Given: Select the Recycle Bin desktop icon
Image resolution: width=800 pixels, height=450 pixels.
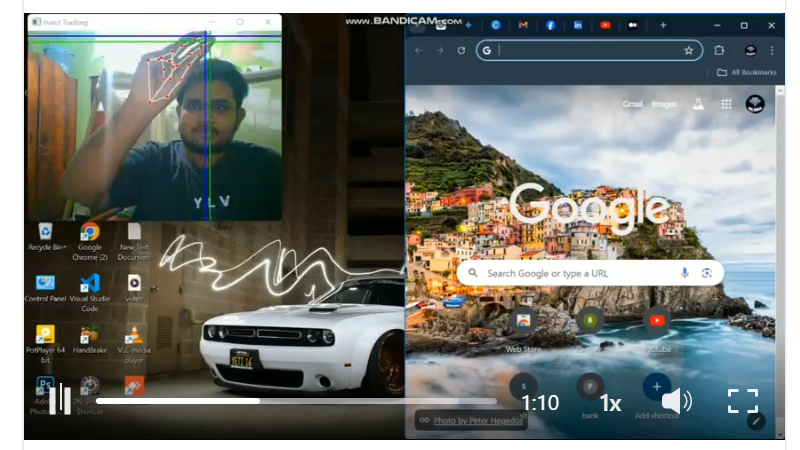Looking at the screenshot, I should pyautogui.click(x=46, y=237).
